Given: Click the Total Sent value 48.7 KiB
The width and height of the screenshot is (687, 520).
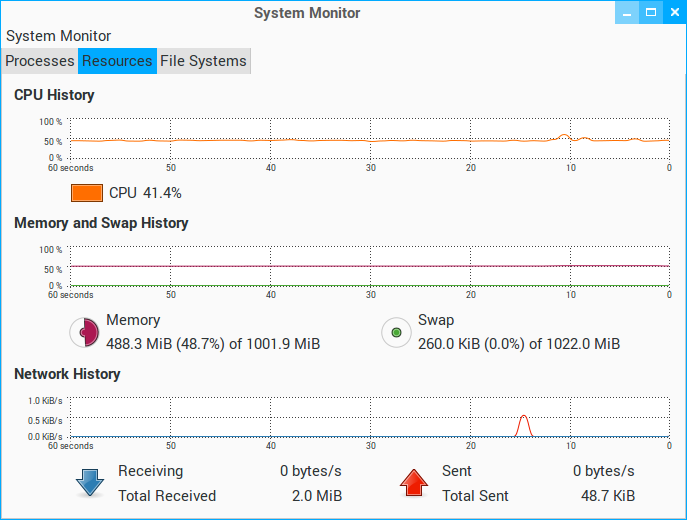Looking at the screenshot, I should click(x=610, y=496).
